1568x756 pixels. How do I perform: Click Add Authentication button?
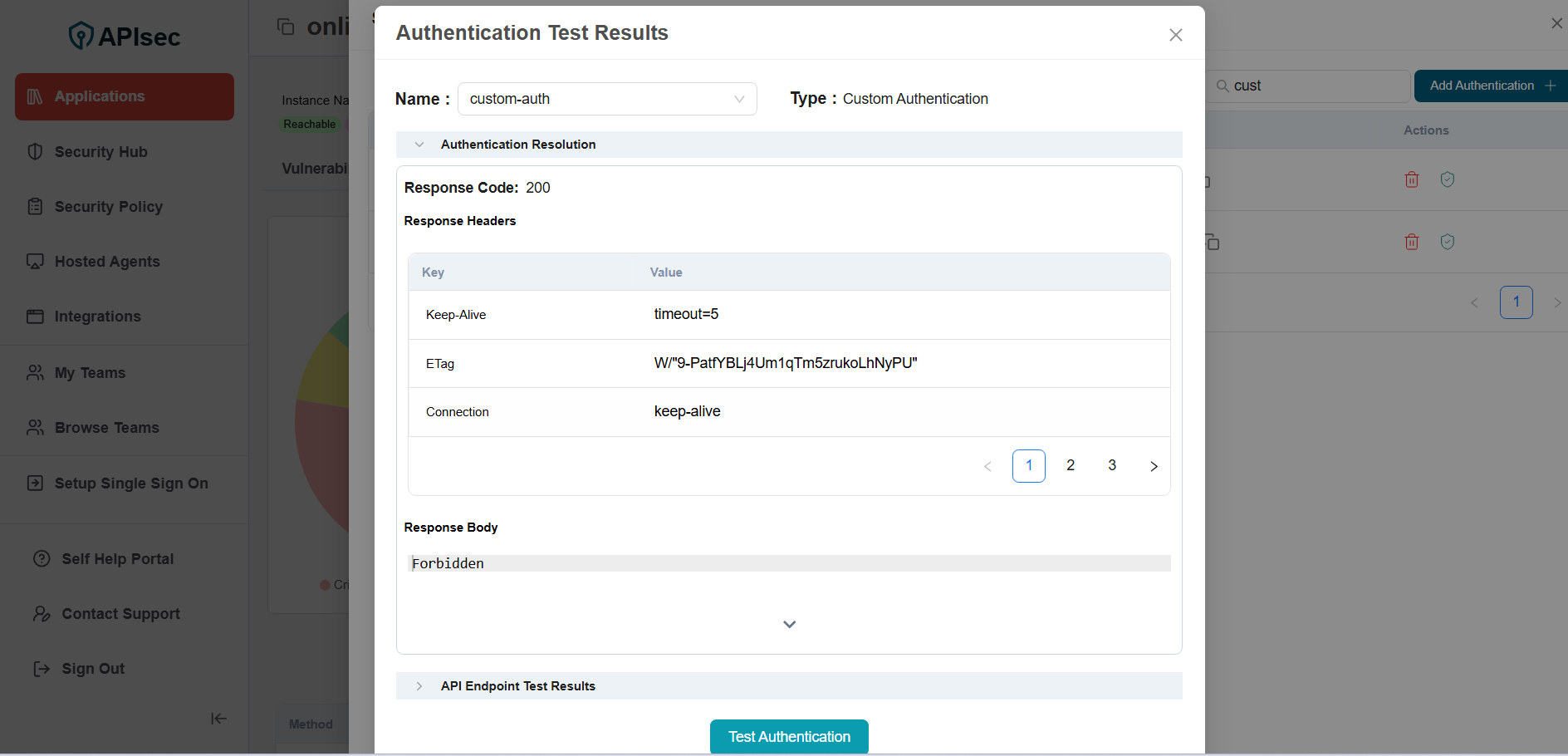click(x=1489, y=86)
